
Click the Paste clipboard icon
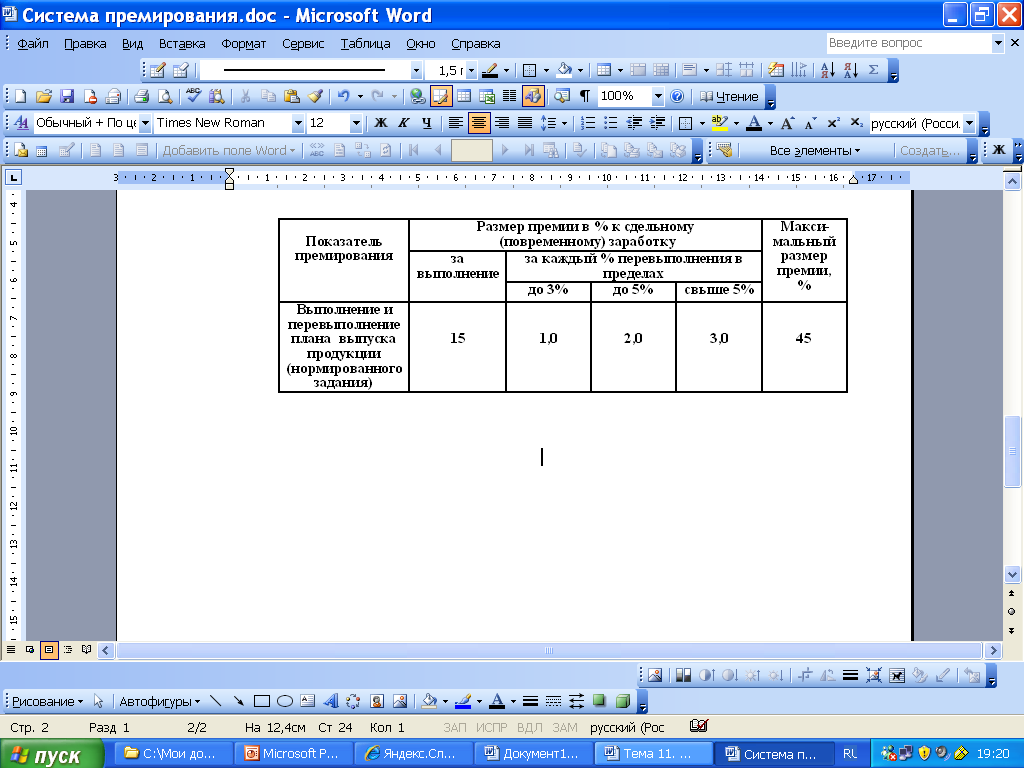pos(292,97)
